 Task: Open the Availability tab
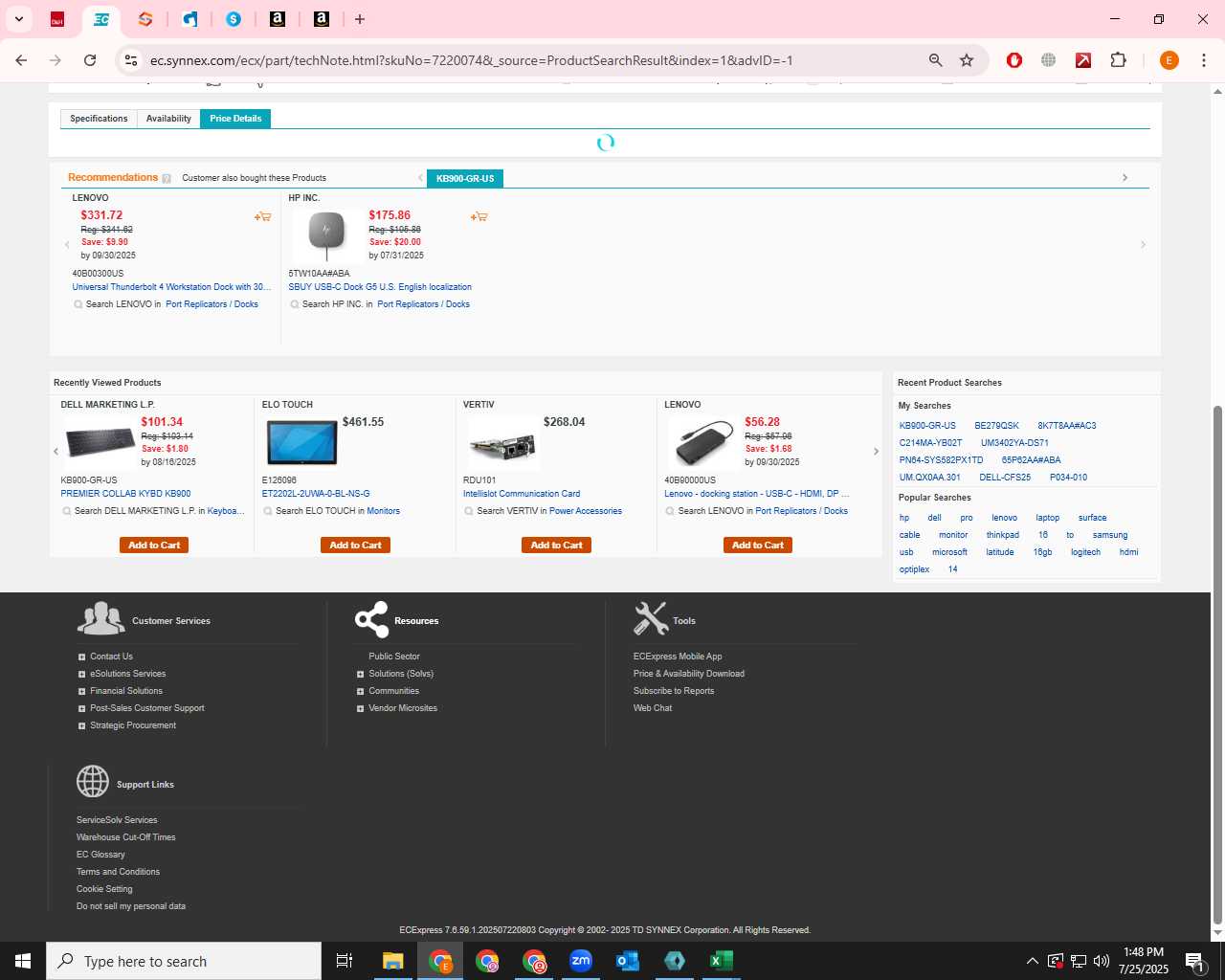[x=168, y=119]
